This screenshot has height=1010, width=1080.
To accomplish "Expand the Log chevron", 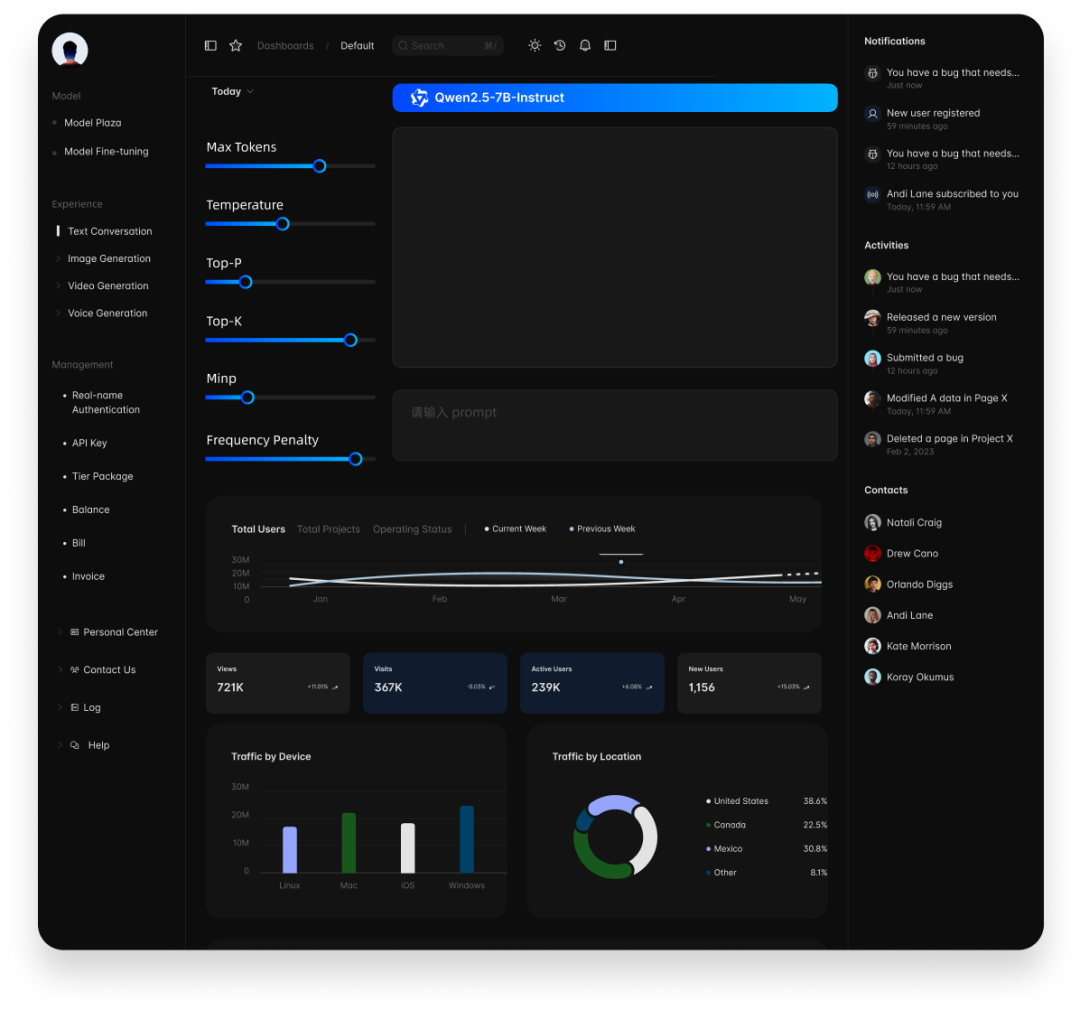I will tap(60, 708).
